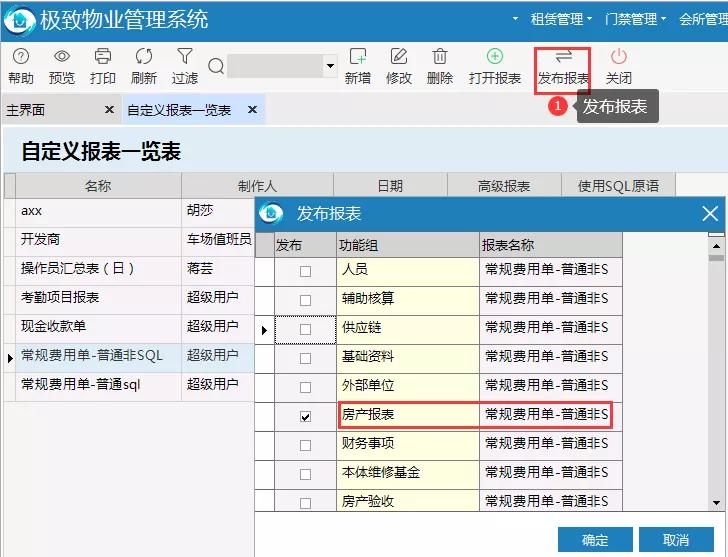Sort by the 制作人 column header
The image size is (728, 557).
(257, 186)
